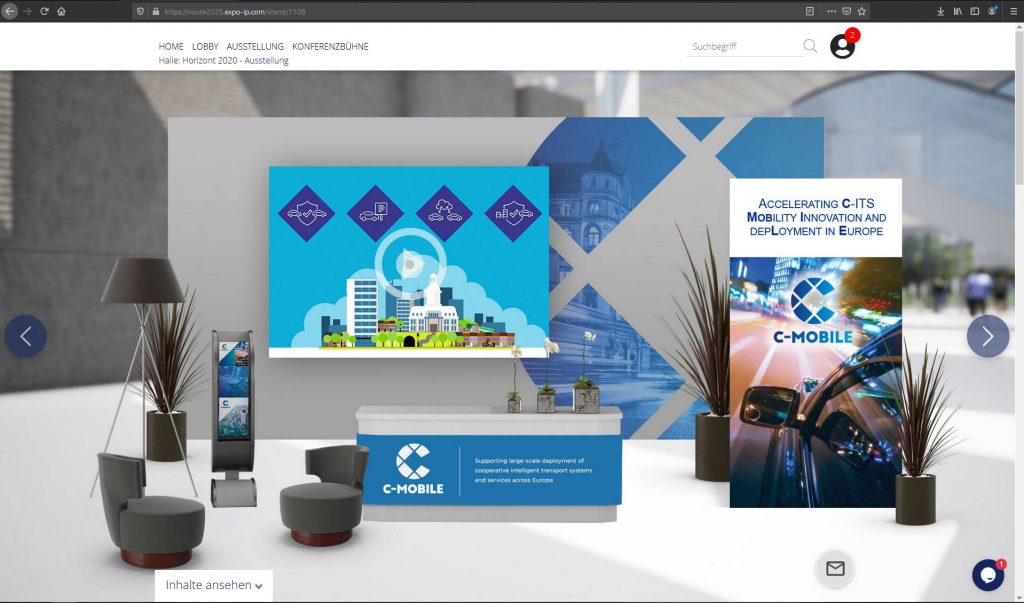Click the magnifying glass search icon
Screen dimensions: 1024x603
click(x=810, y=46)
